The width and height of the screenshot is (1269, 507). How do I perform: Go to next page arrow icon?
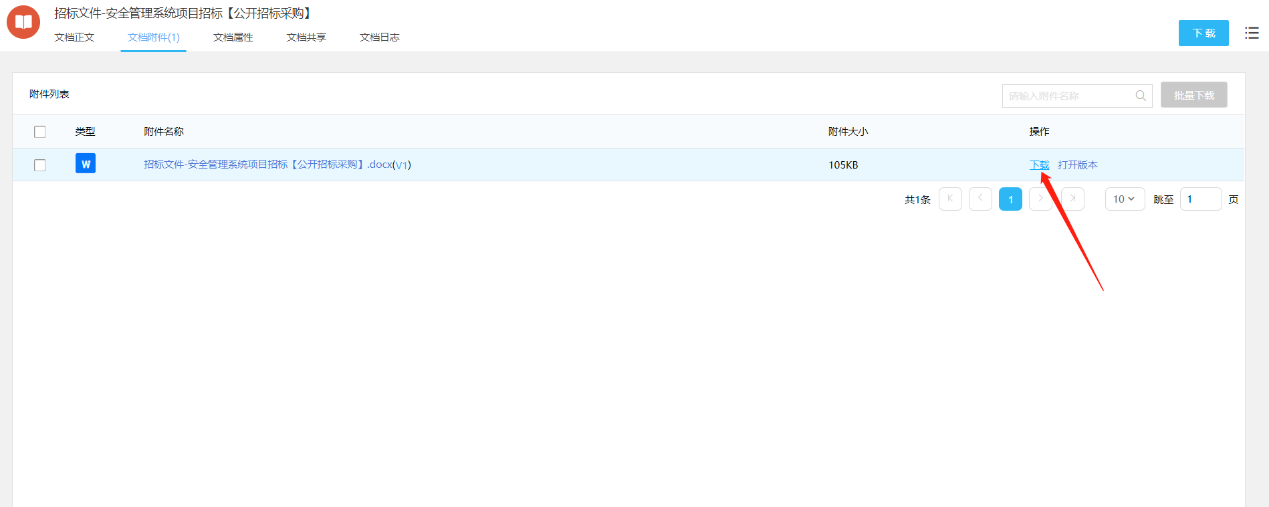click(1041, 199)
